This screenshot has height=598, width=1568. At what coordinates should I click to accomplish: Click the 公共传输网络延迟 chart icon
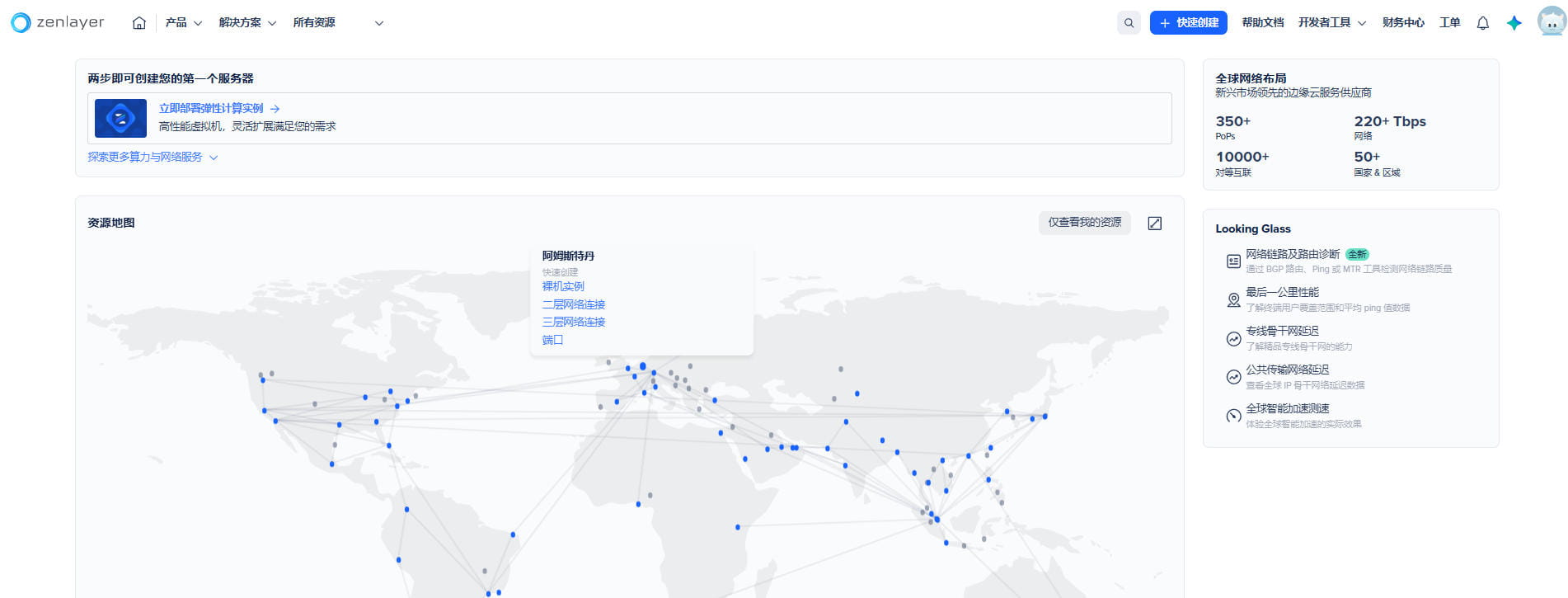click(1233, 377)
